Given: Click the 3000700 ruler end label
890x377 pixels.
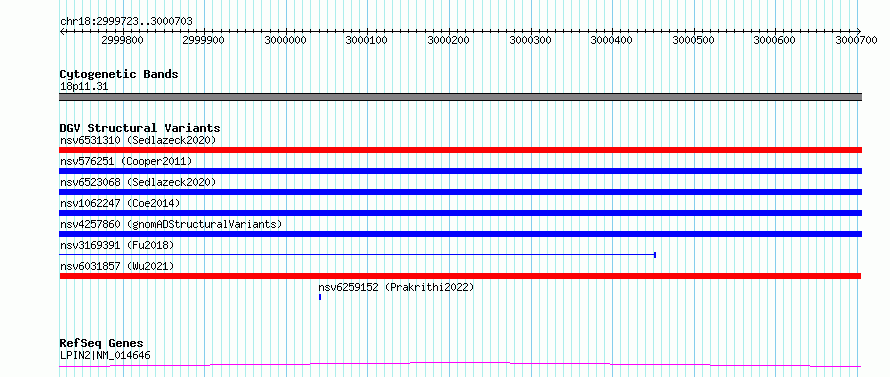Looking at the screenshot, I should pos(857,40).
